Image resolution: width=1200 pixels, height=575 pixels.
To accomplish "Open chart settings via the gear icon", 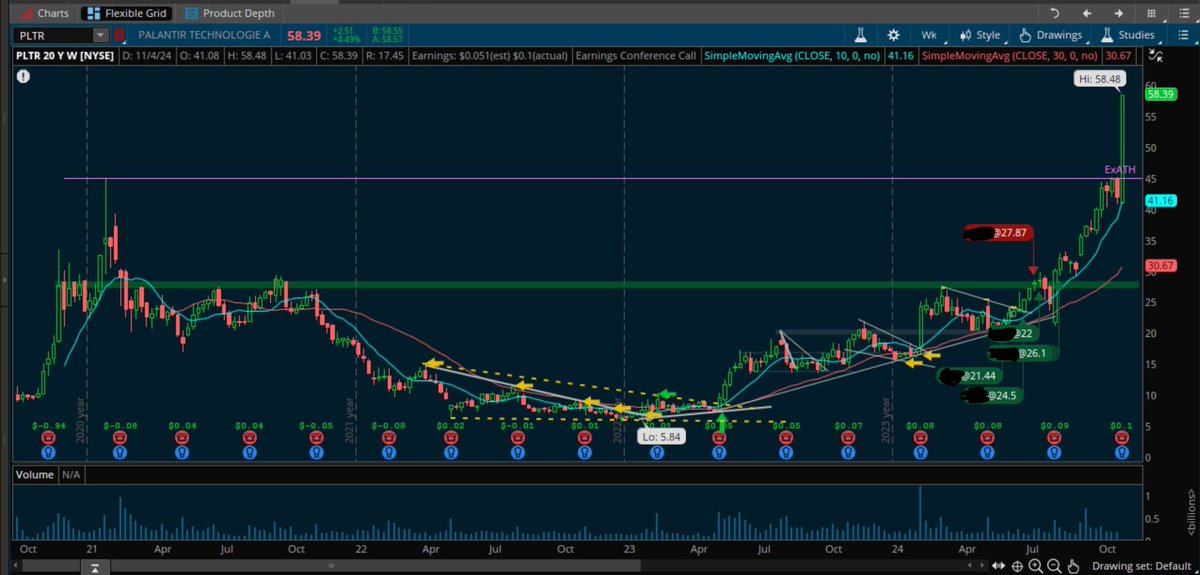I will [x=891, y=35].
